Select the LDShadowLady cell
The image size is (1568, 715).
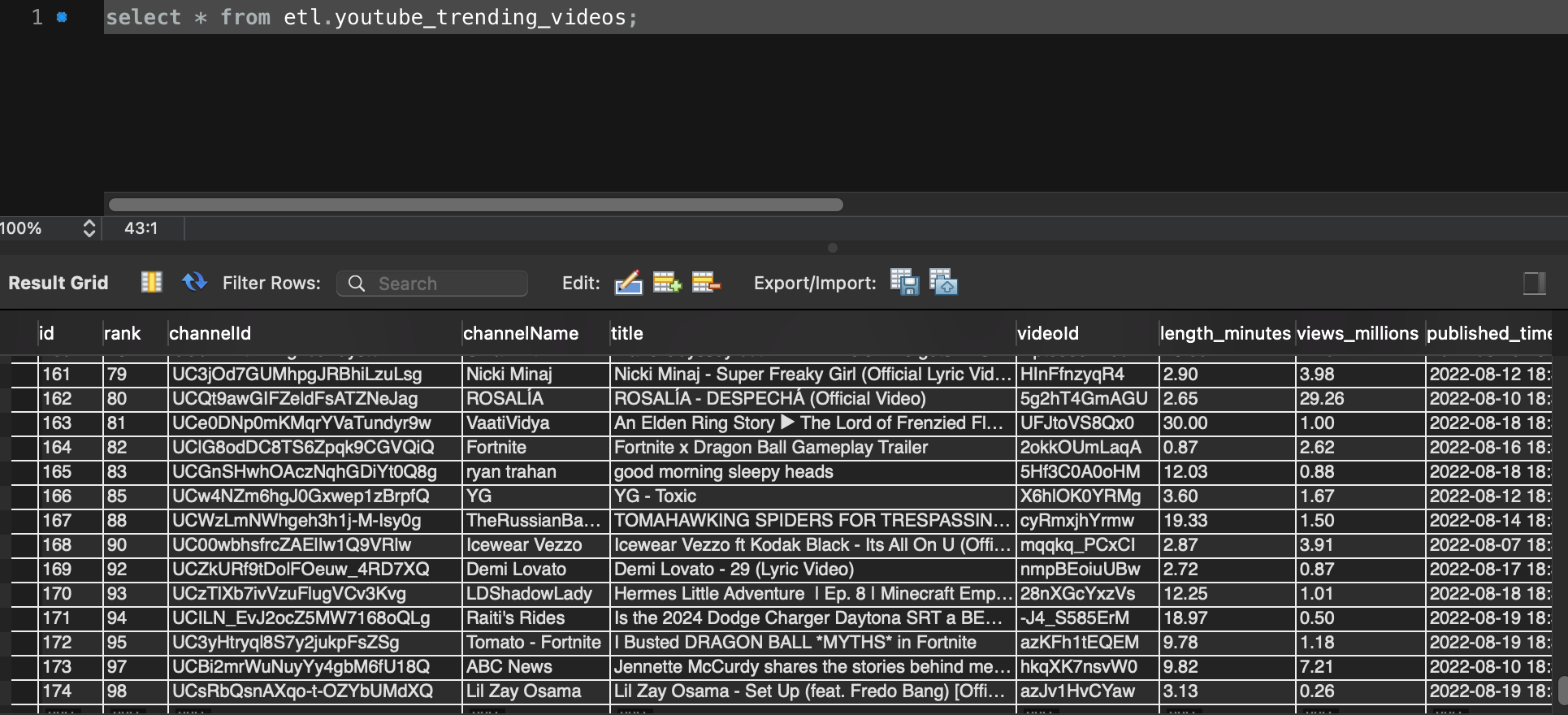[535, 594]
